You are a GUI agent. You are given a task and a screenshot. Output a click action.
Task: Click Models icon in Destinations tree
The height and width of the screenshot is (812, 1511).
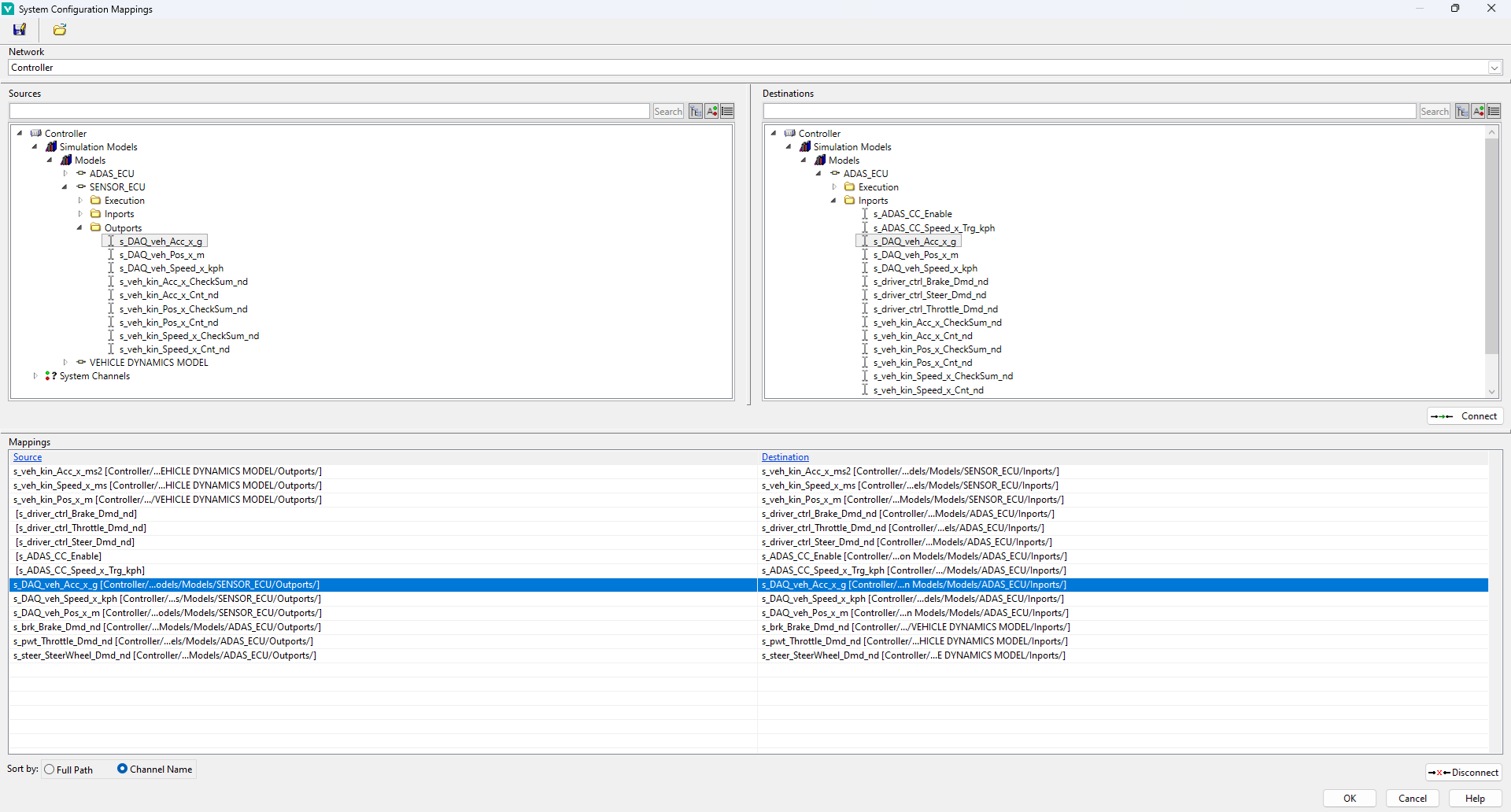coord(820,160)
